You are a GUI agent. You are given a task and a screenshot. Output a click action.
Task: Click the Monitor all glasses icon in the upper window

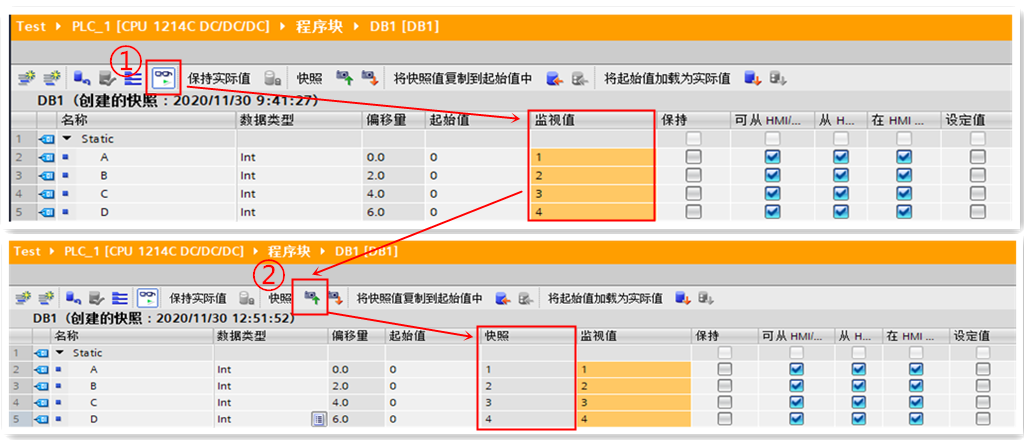point(163,79)
